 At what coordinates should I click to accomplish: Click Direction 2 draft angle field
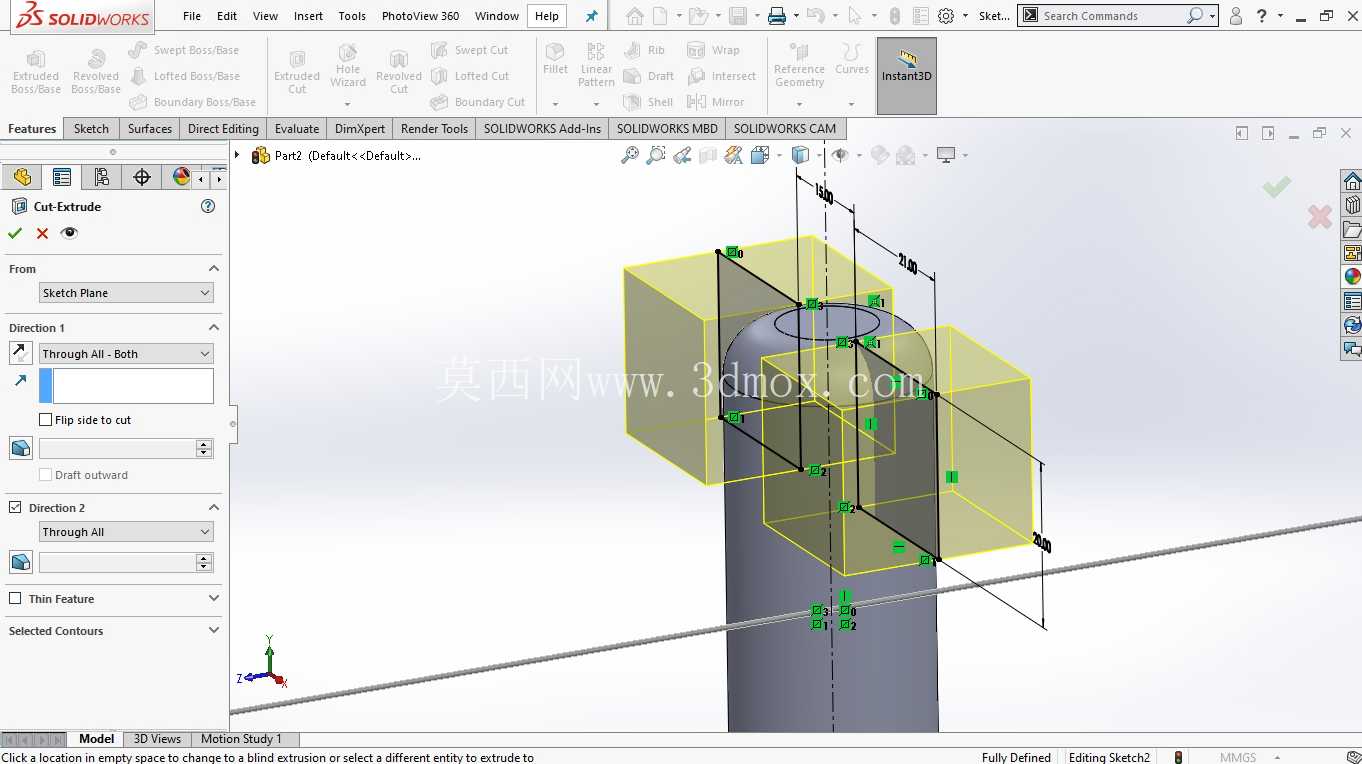[x=118, y=563]
